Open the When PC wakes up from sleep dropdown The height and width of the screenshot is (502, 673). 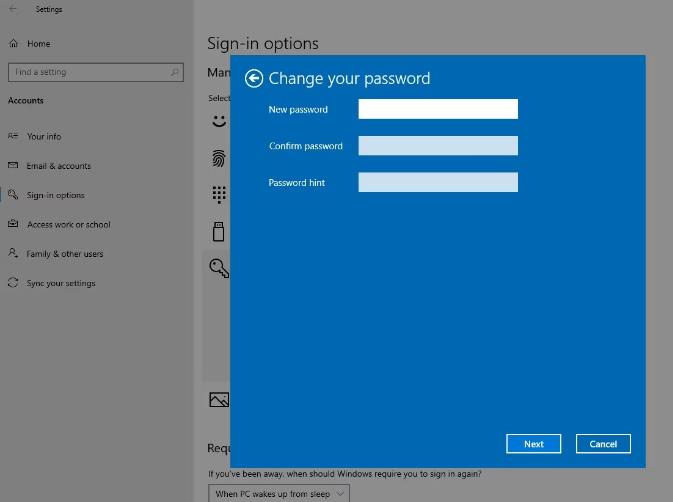(x=279, y=493)
